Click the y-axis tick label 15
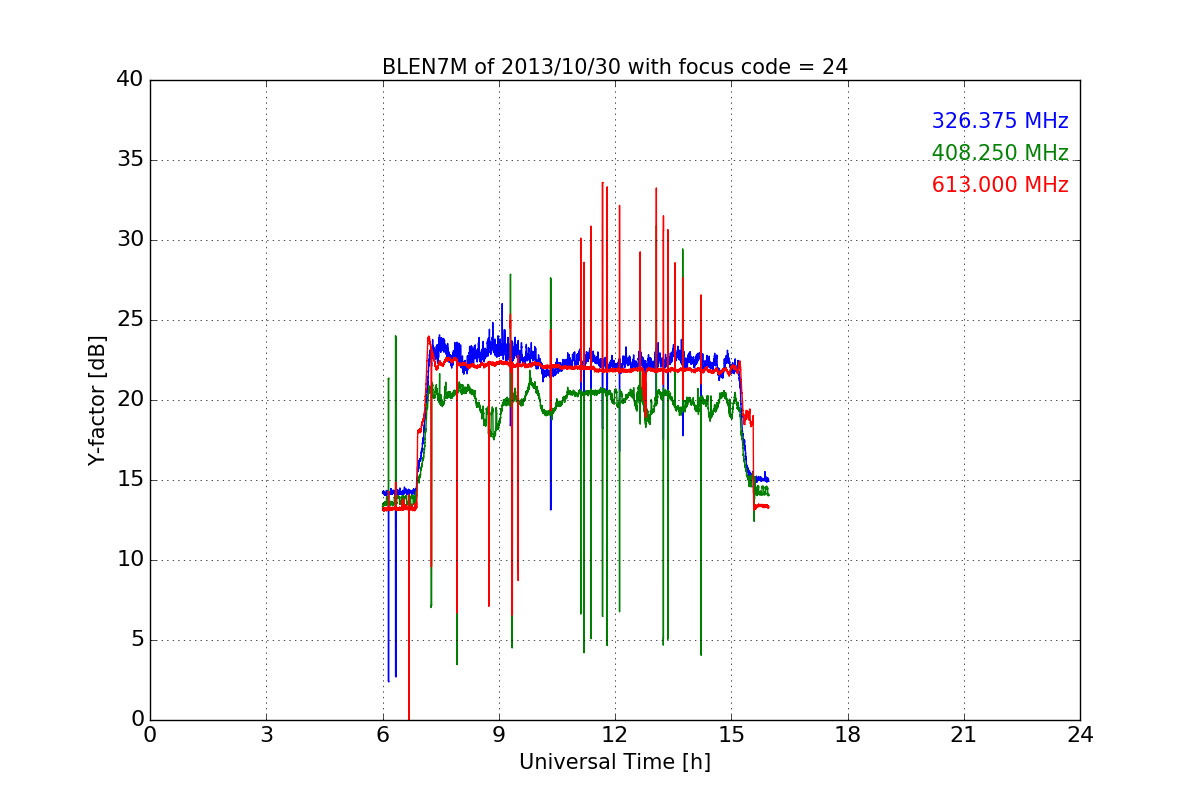1200x800 pixels. 130,480
